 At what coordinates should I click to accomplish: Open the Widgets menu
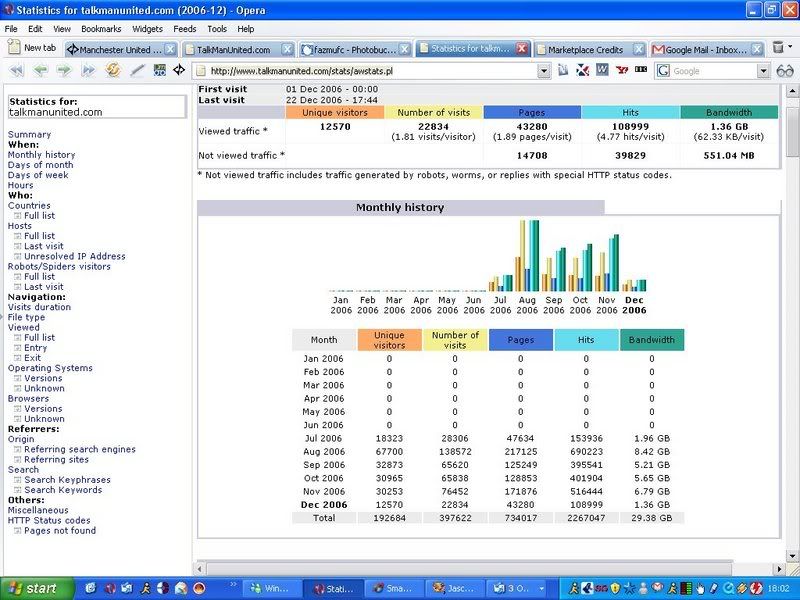pos(147,29)
